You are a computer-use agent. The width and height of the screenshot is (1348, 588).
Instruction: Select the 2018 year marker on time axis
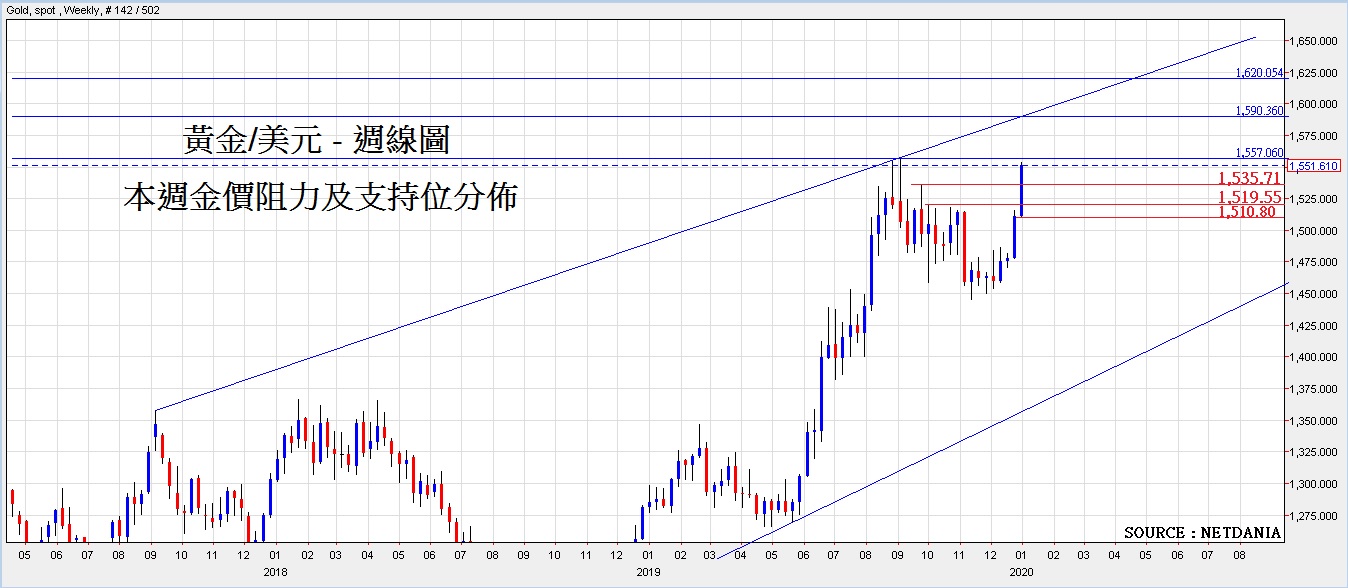tap(274, 575)
